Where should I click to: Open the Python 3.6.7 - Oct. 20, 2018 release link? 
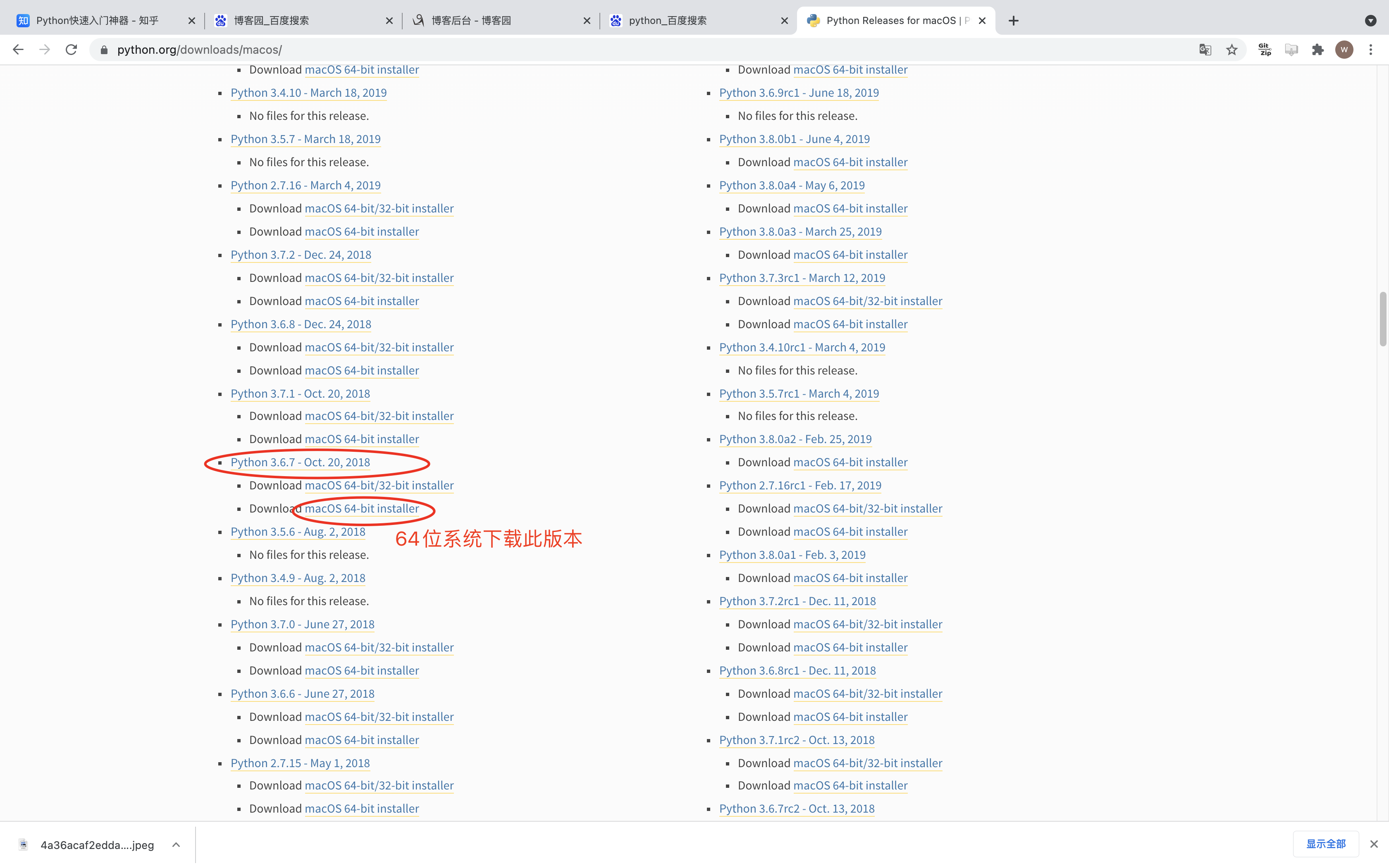coord(300,462)
